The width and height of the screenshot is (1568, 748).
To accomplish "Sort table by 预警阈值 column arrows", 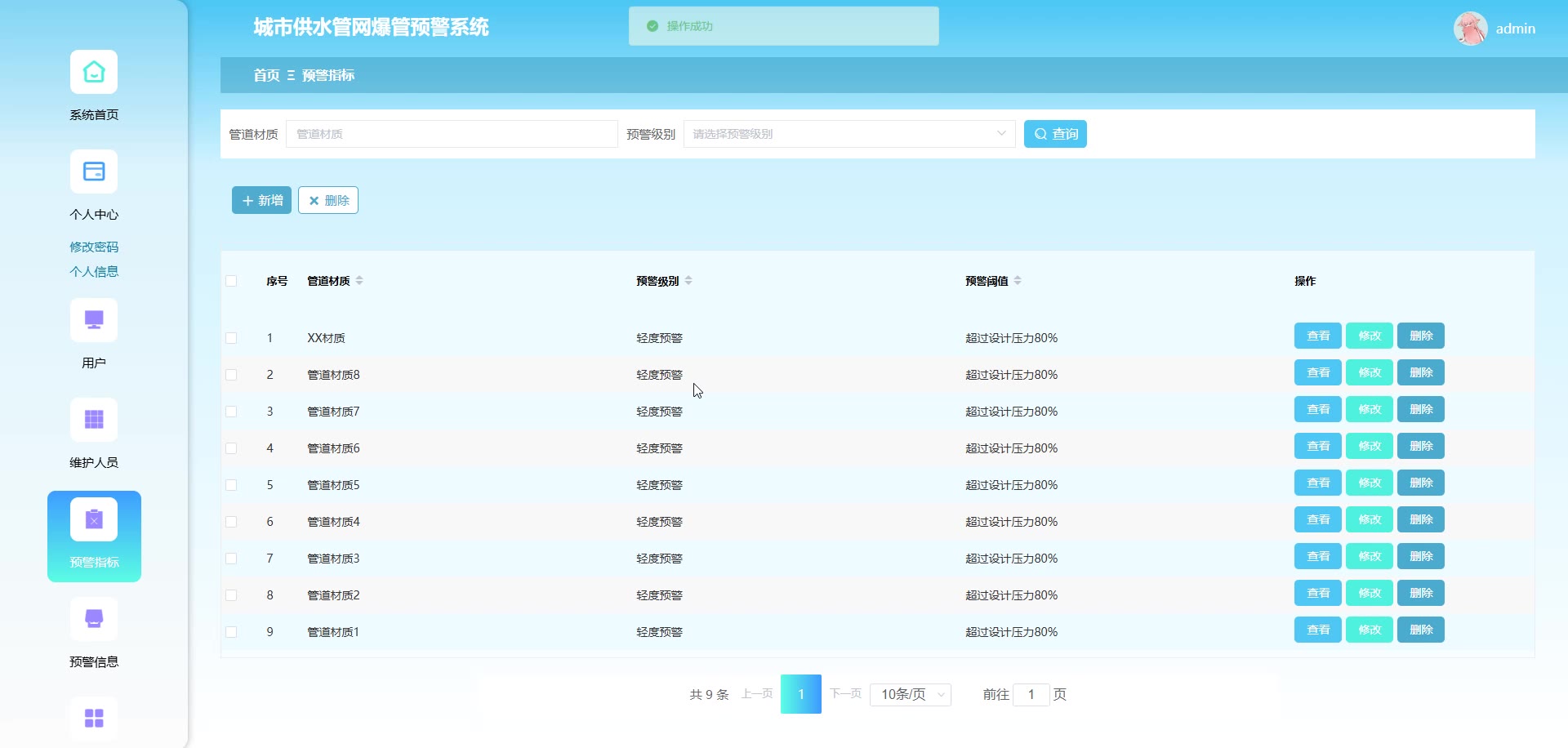I will point(1018,281).
